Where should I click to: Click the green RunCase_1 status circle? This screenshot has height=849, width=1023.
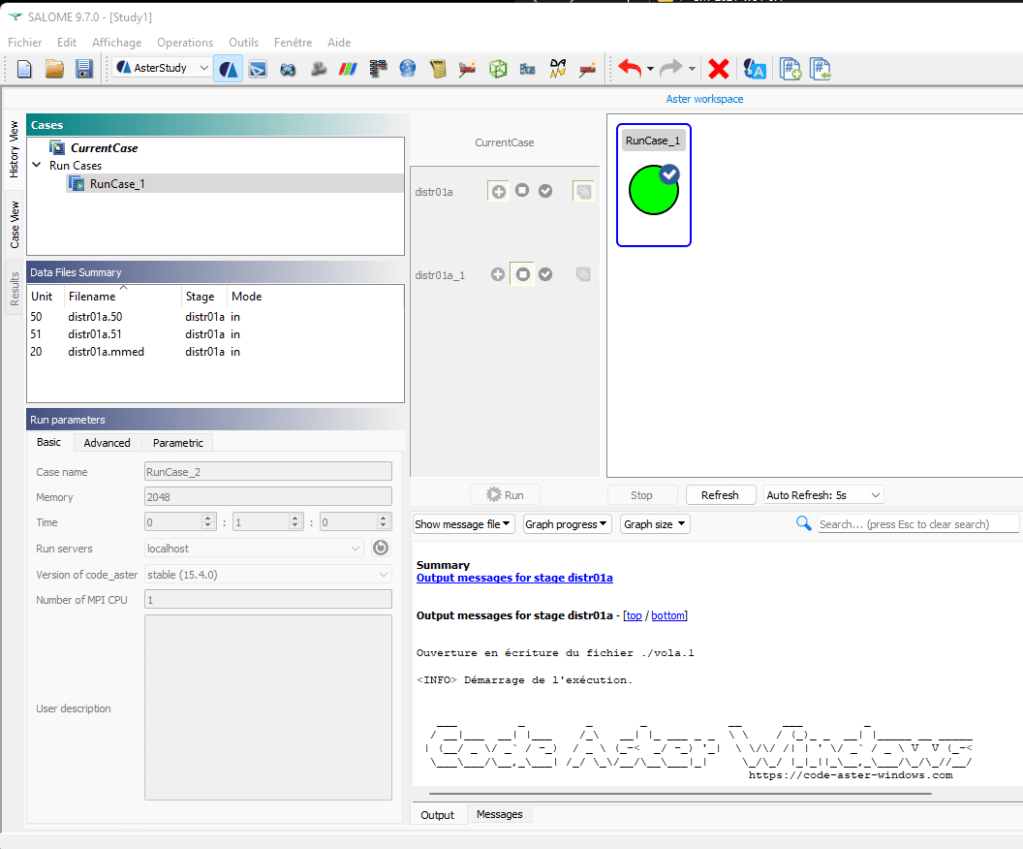(x=653, y=191)
